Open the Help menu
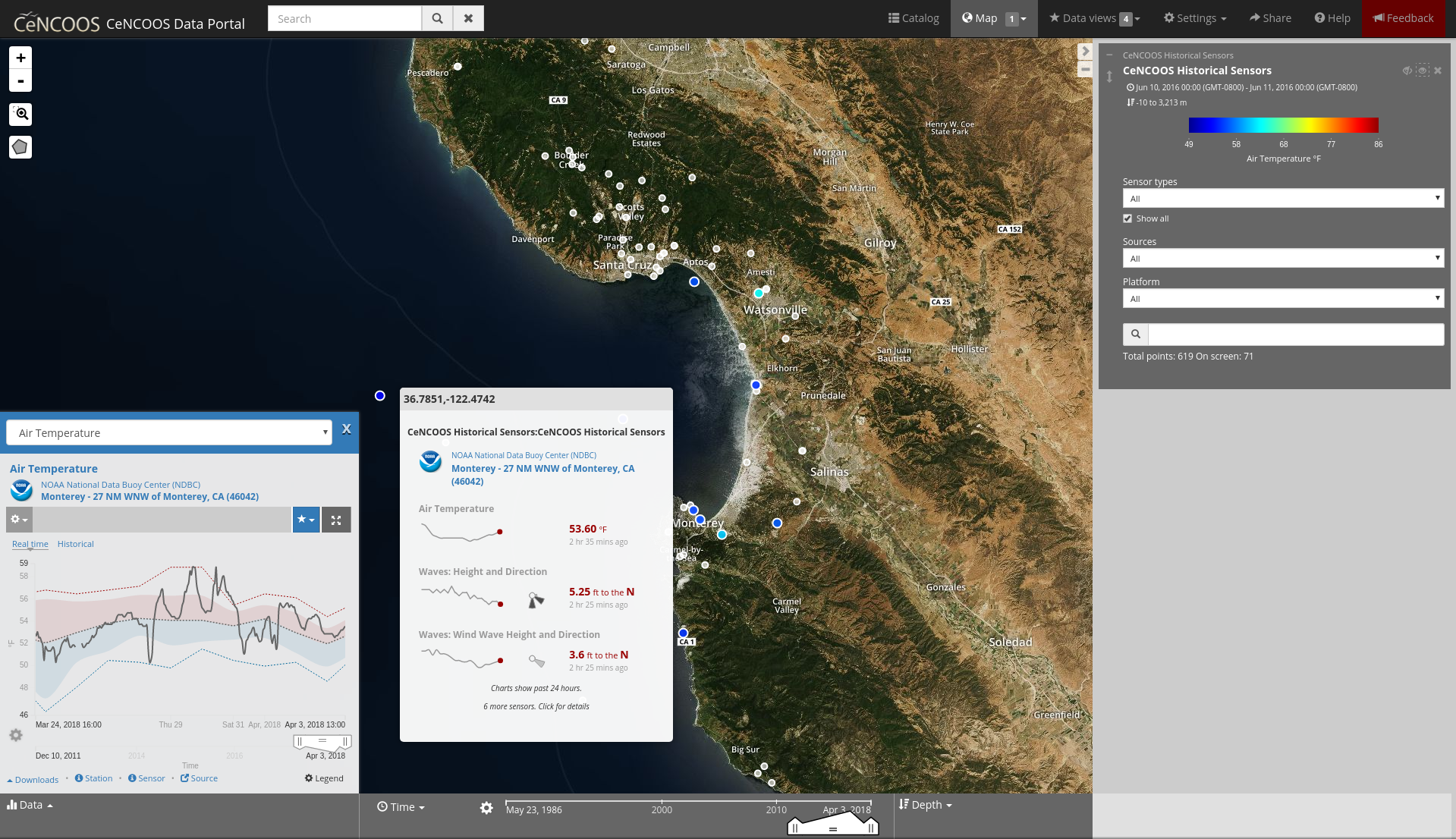Image resolution: width=1456 pixels, height=839 pixels. tap(1332, 18)
